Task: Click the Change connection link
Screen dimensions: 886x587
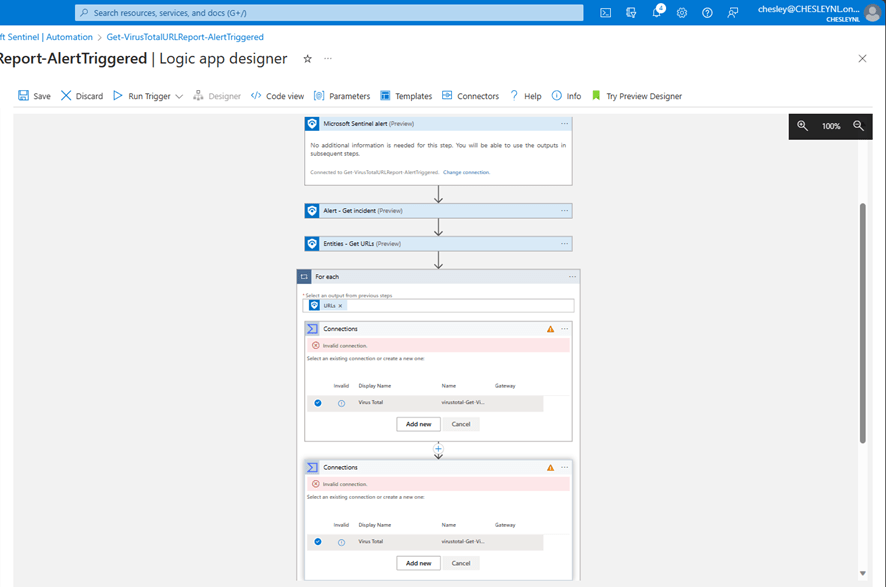Action: point(466,172)
